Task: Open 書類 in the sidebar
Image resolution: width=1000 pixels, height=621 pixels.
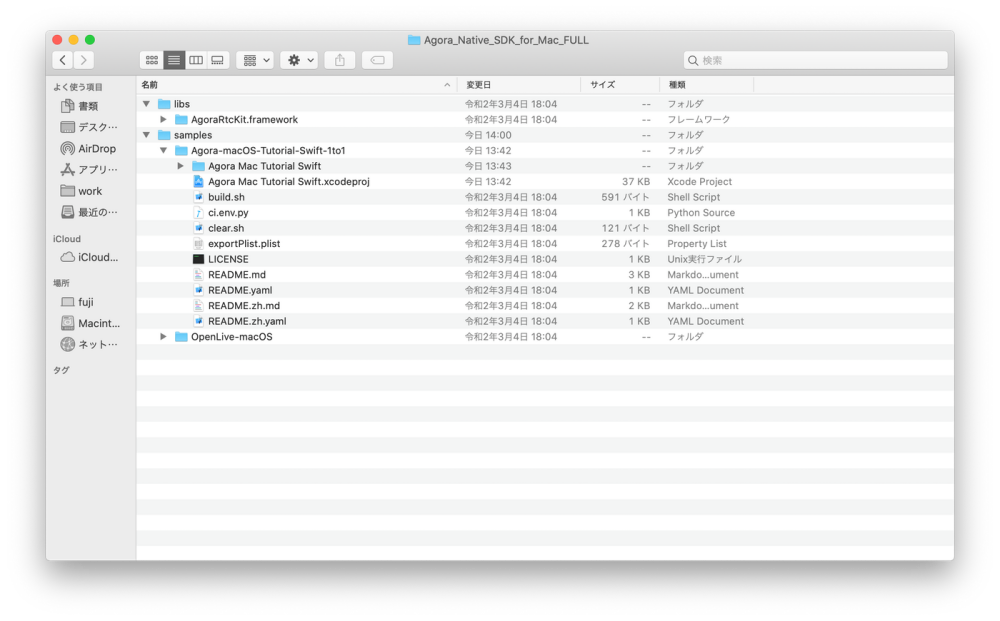Action: click(88, 106)
